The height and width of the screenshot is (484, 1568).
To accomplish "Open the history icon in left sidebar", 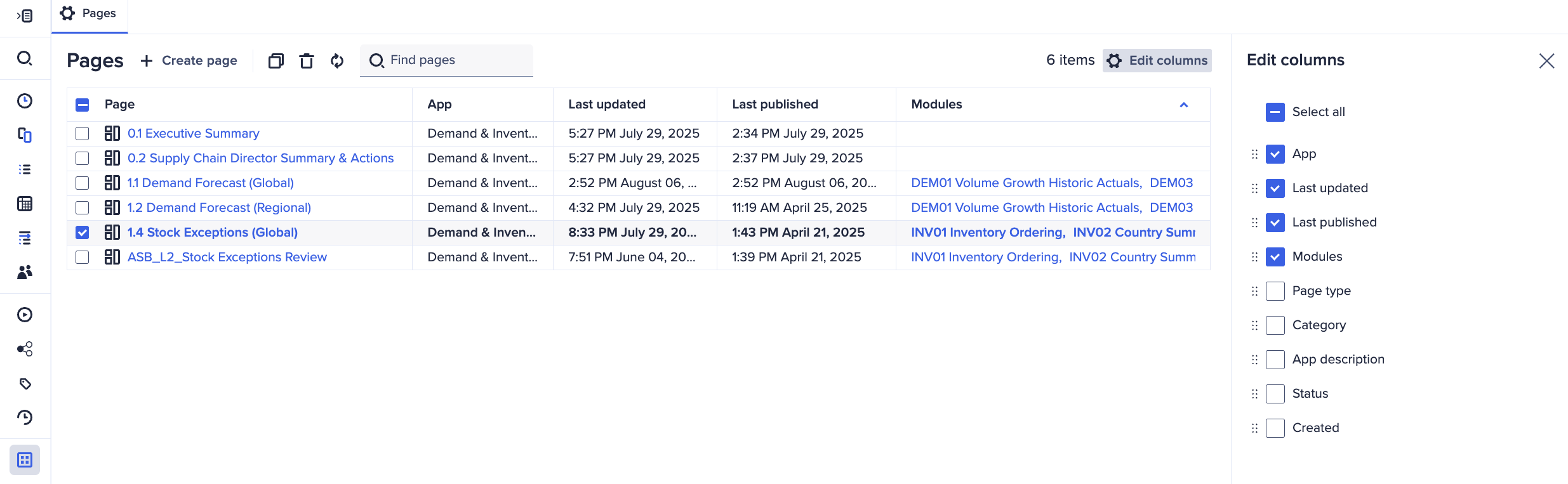I will click(x=25, y=417).
